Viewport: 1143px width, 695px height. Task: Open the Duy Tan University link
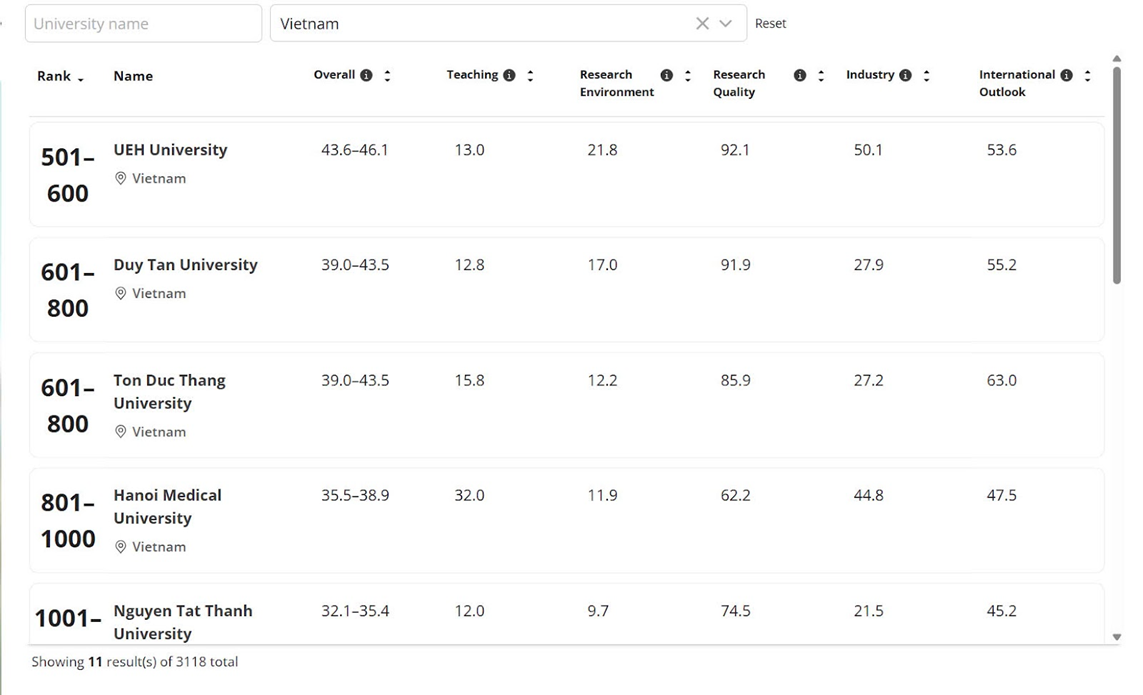[x=185, y=265]
